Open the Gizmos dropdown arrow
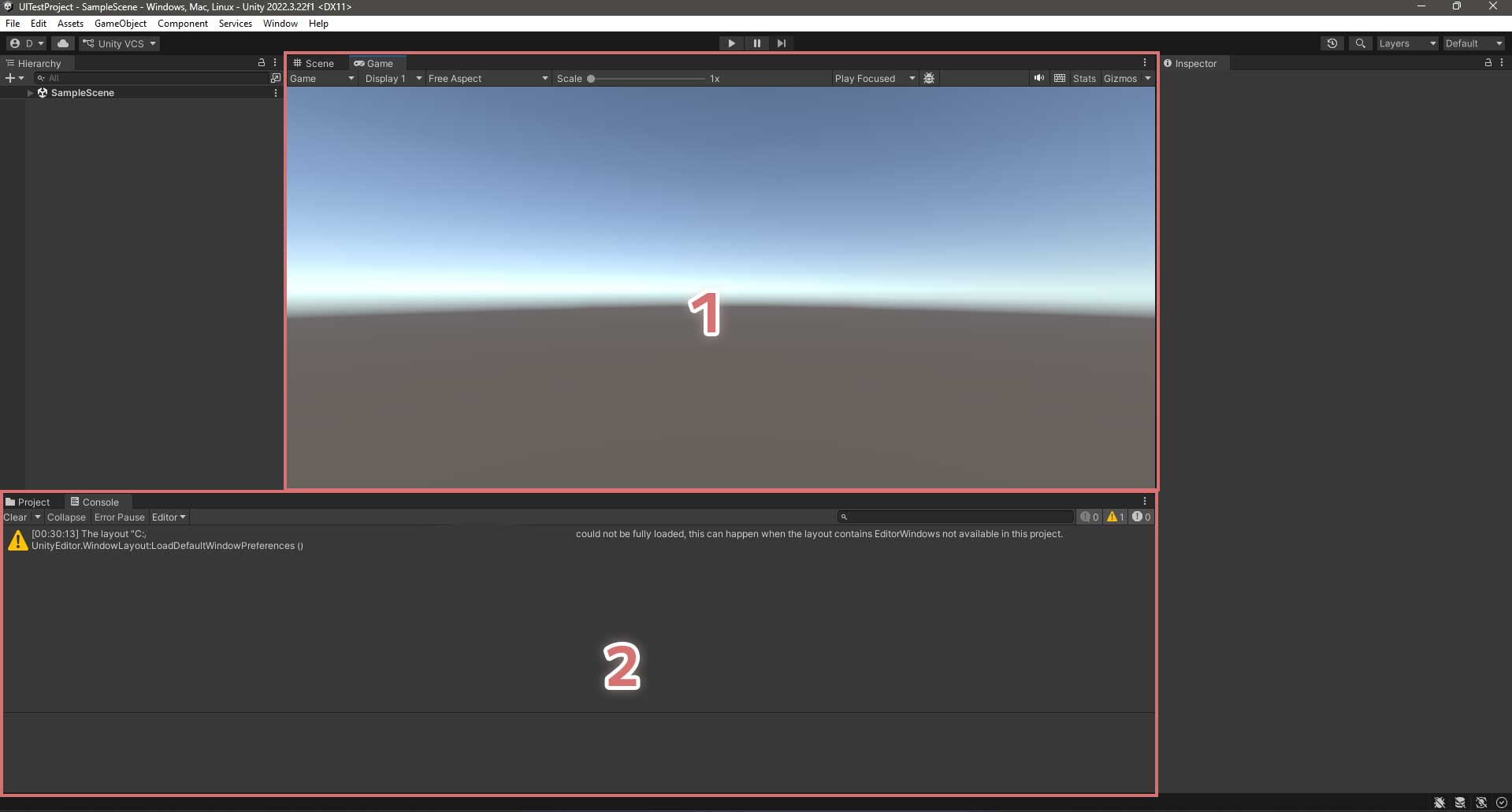The image size is (1512, 812). (x=1148, y=79)
